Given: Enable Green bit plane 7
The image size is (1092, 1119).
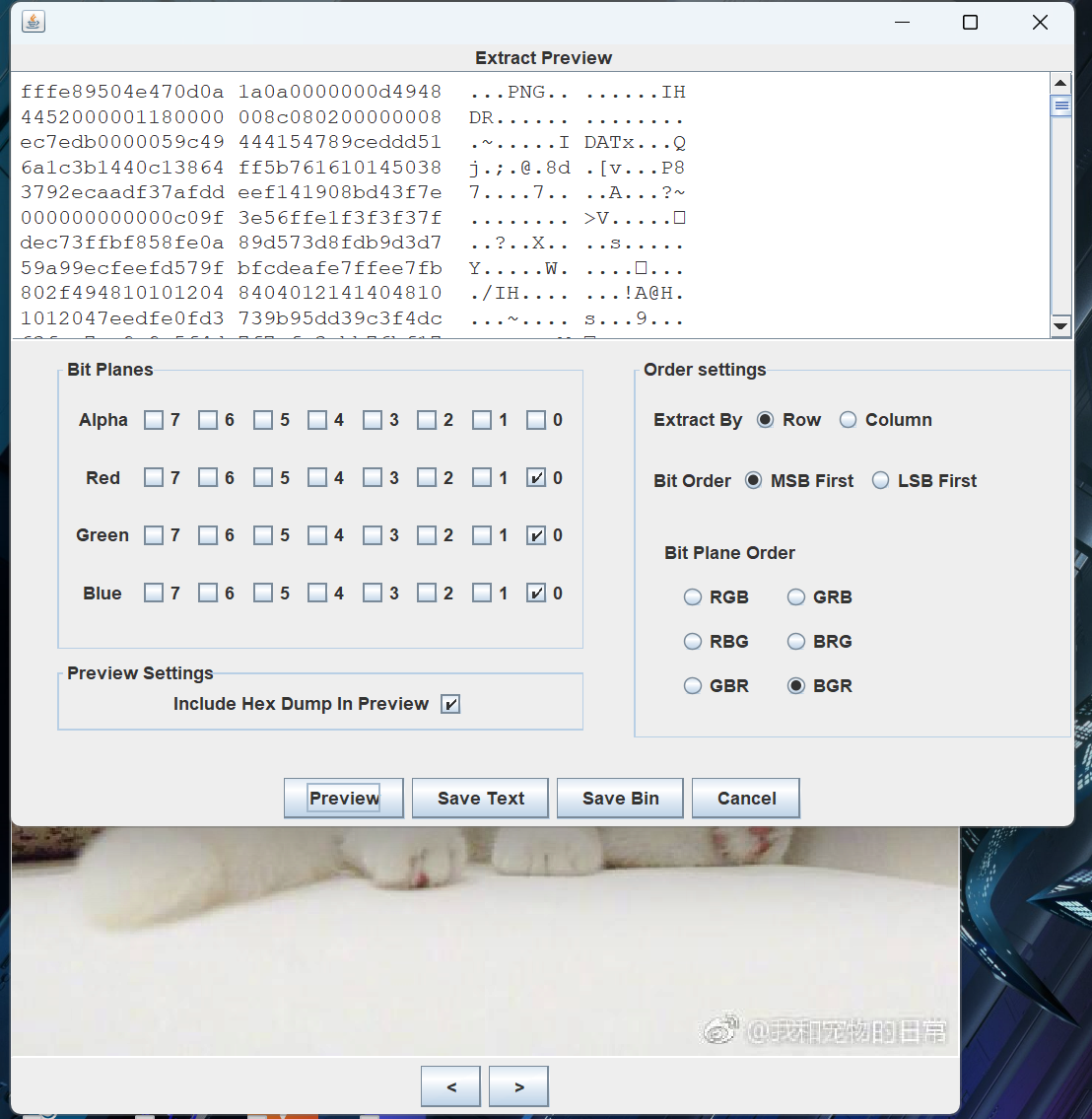Looking at the screenshot, I should pyautogui.click(x=154, y=535).
